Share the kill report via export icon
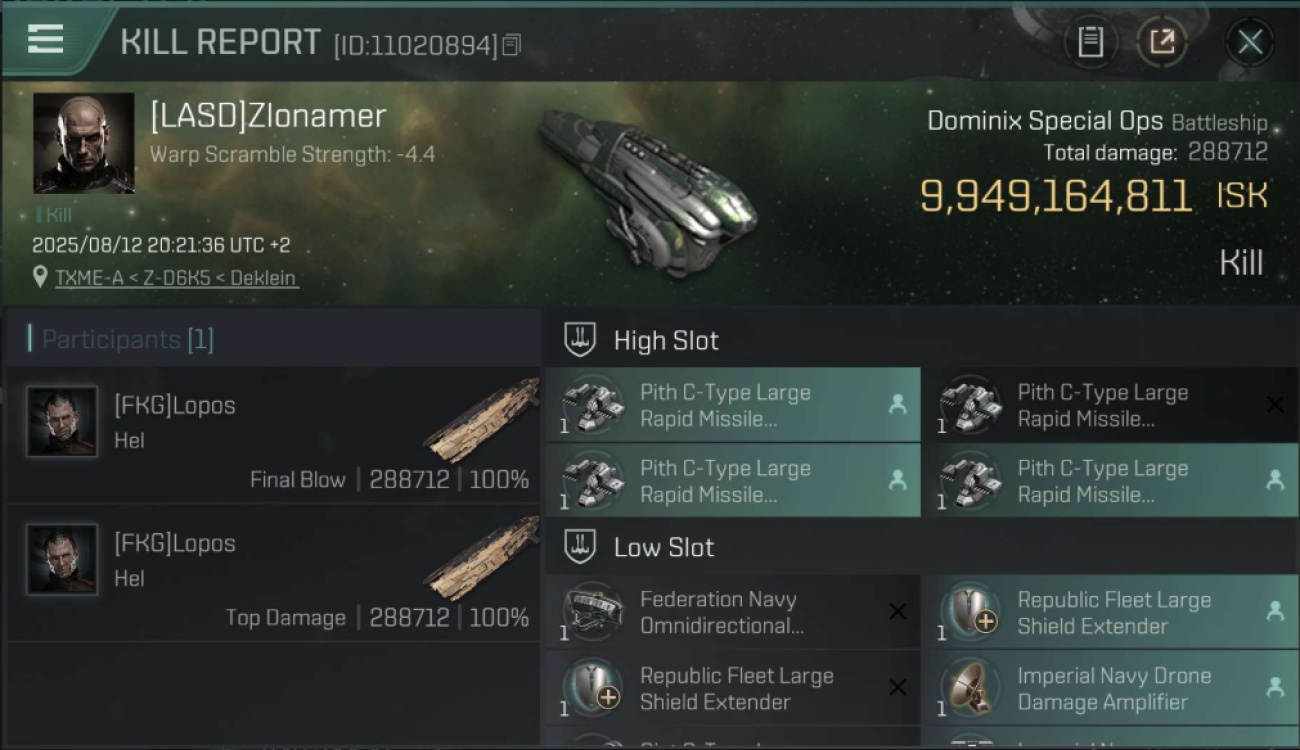 pos(1162,42)
